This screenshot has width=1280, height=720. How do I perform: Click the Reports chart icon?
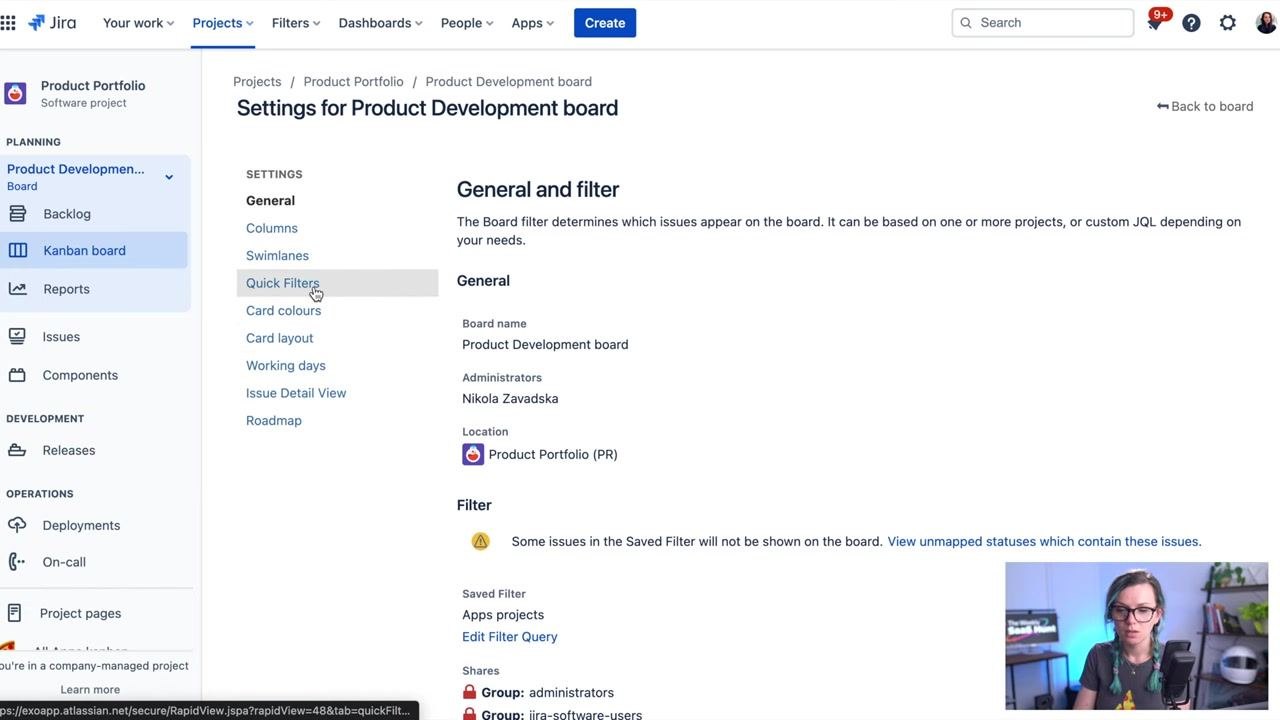pyautogui.click(x=17, y=288)
